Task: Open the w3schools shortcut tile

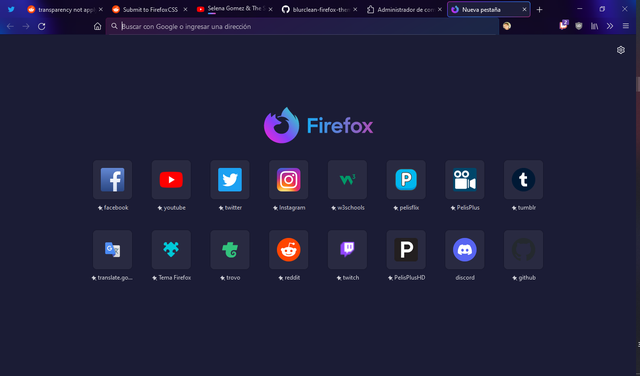Action: click(347, 186)
